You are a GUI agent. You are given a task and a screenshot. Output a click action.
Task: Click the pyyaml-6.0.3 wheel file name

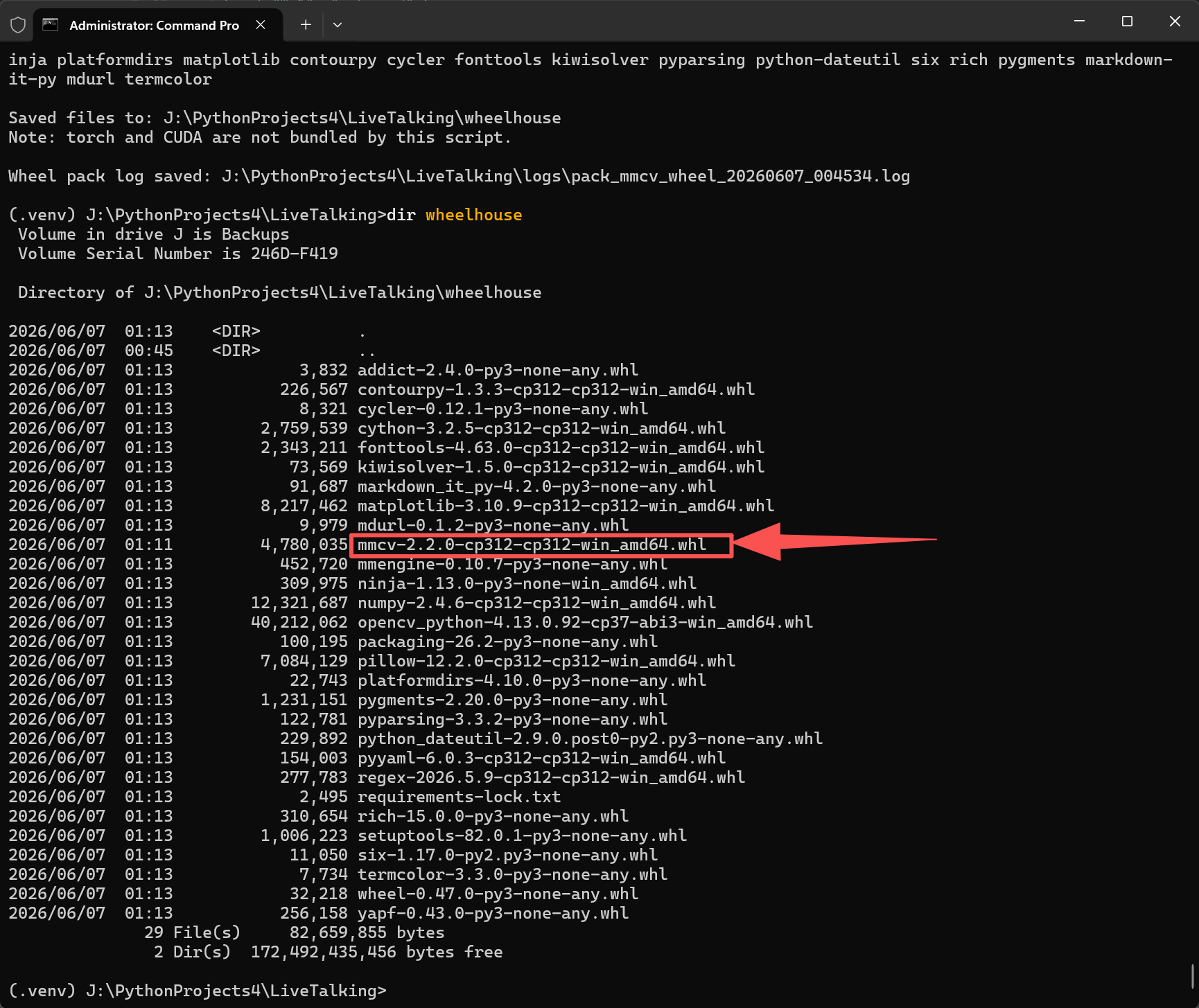point(542,758)
